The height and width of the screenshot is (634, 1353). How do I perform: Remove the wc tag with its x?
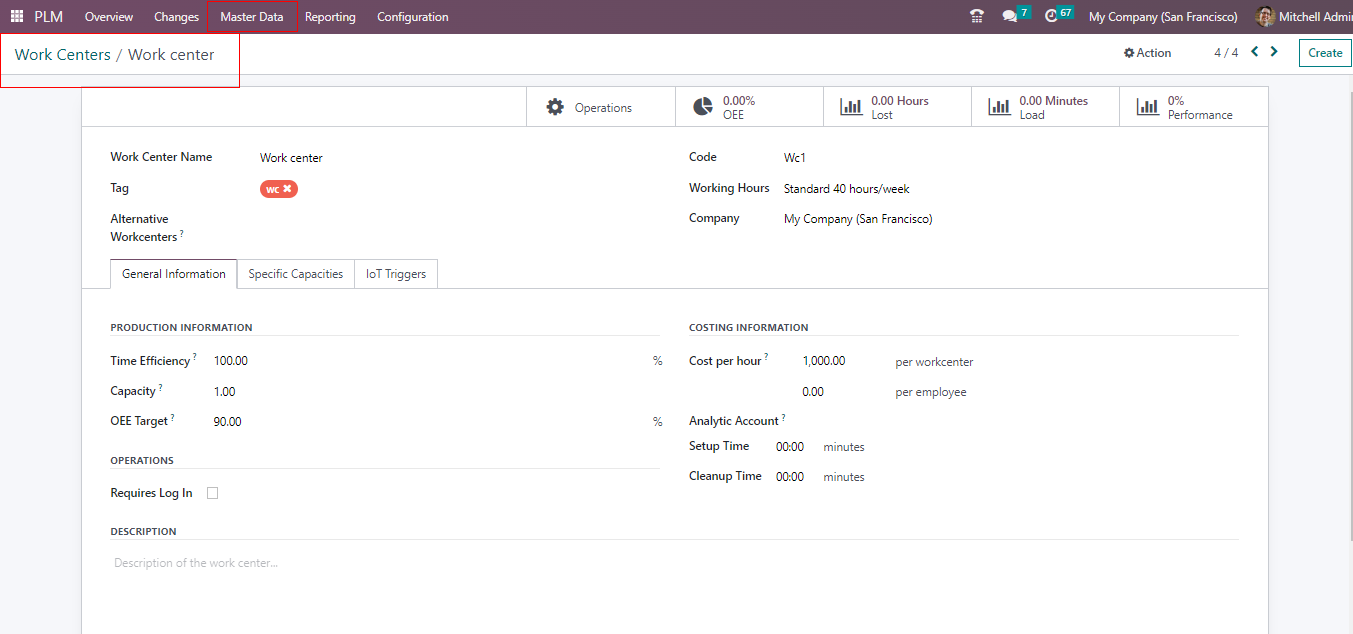pos(287,188)
